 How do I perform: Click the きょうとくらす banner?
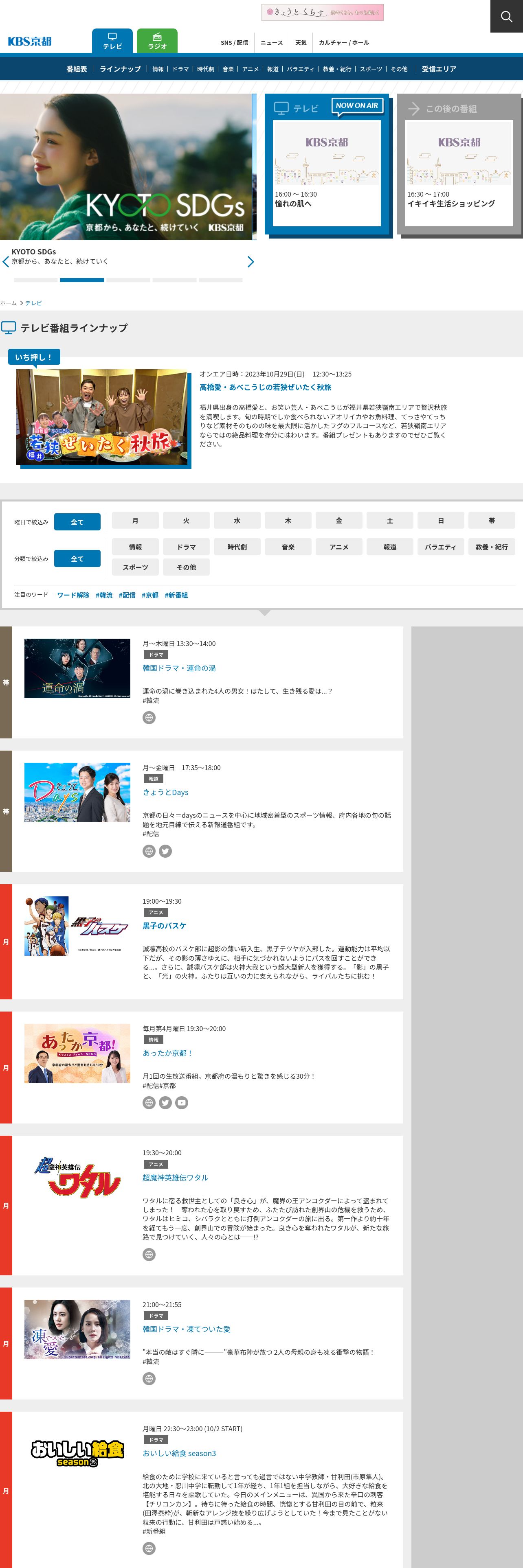[322, 12]
